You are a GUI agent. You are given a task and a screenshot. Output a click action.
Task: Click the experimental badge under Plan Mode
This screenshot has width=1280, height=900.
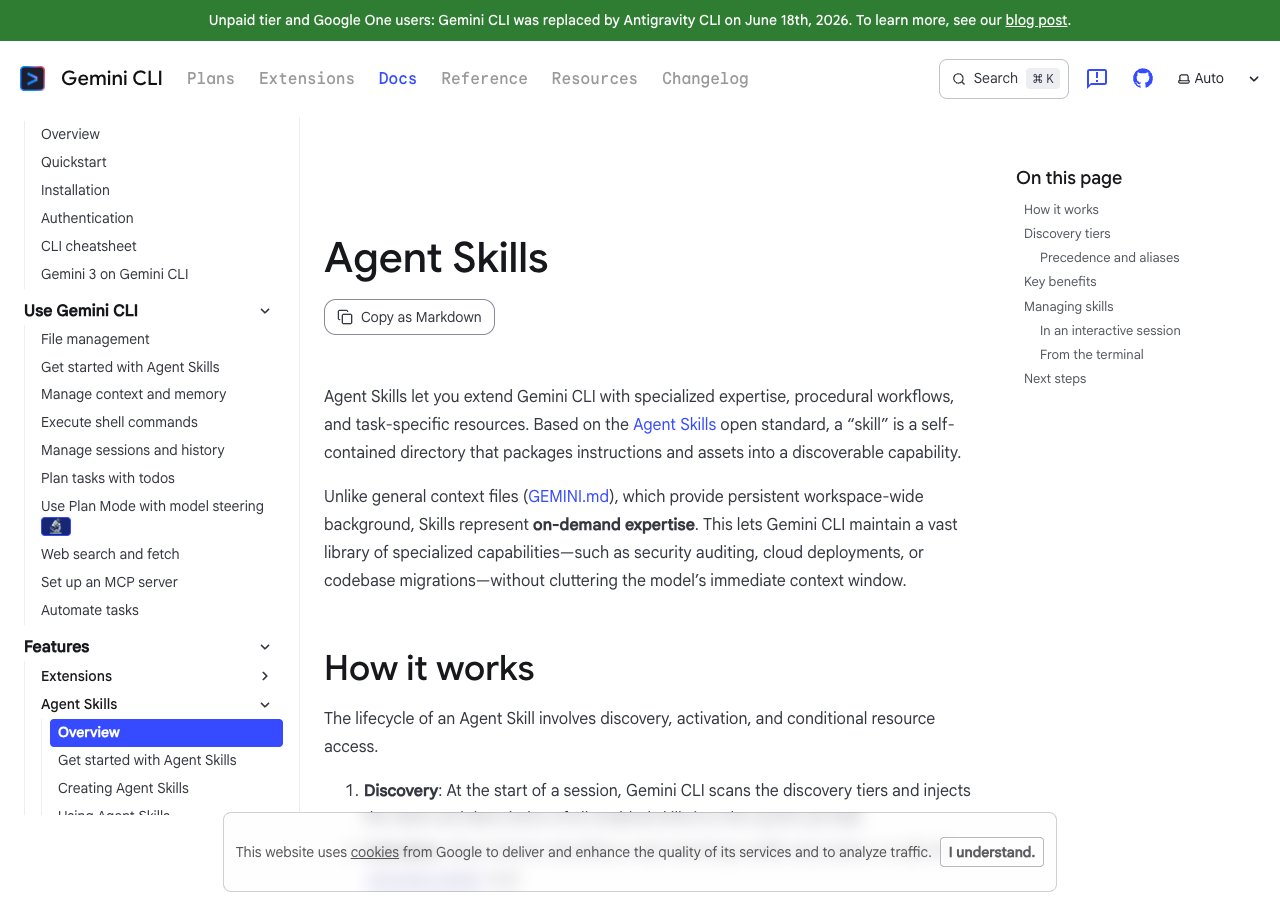click(56, 526)
